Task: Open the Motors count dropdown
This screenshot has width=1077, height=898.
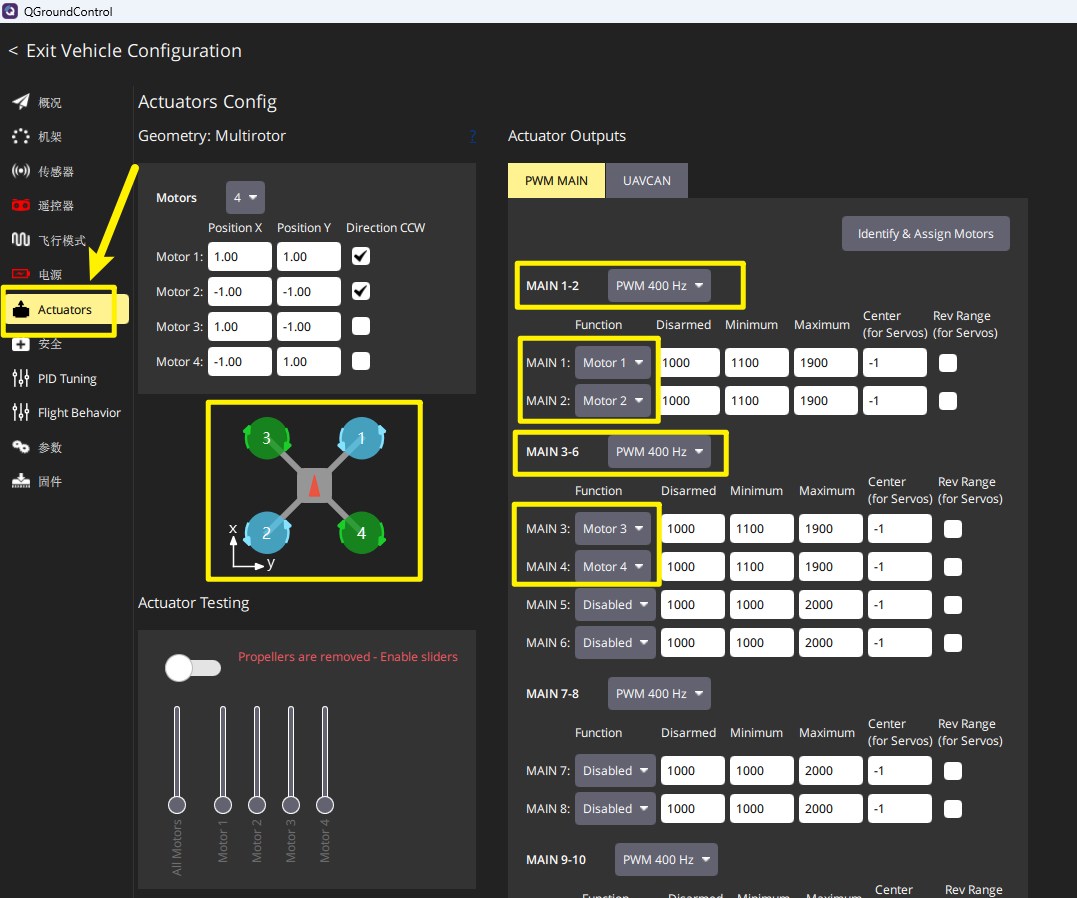Action: pos(245,198)
